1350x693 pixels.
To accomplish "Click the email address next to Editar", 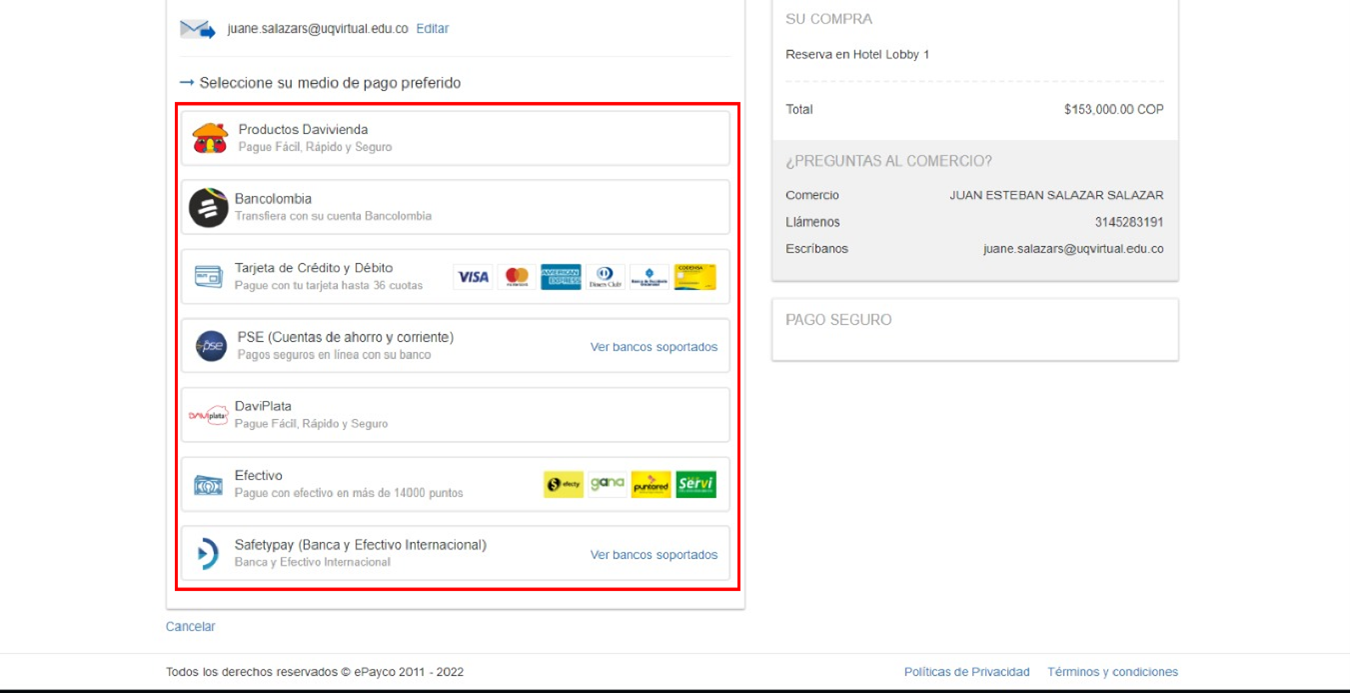I will point(318,29).
